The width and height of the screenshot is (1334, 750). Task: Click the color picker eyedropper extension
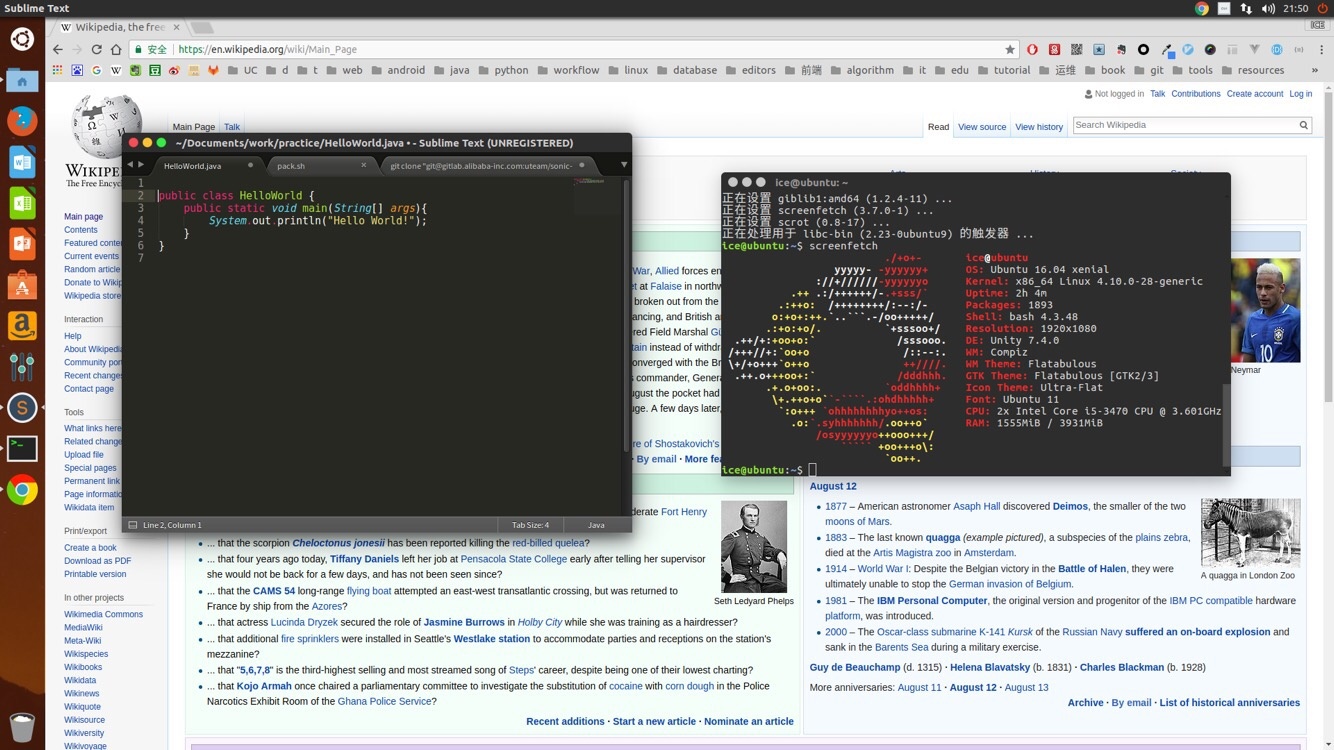coord(1166,49)
